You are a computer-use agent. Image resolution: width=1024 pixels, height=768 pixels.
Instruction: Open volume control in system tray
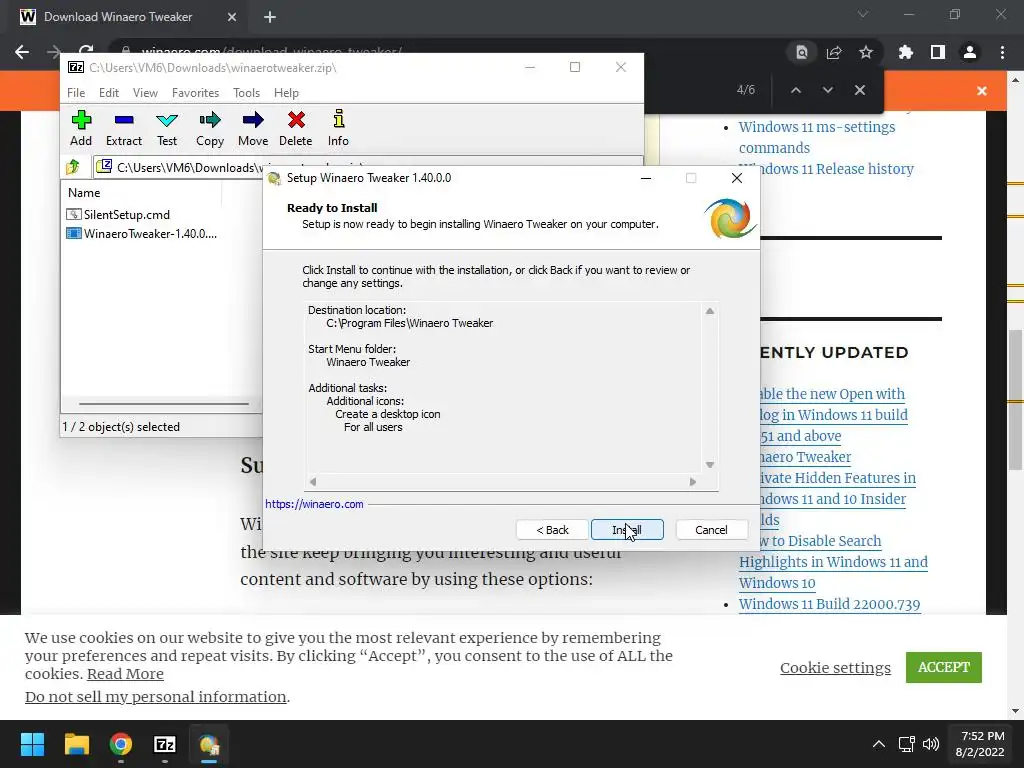click(931, 744)
